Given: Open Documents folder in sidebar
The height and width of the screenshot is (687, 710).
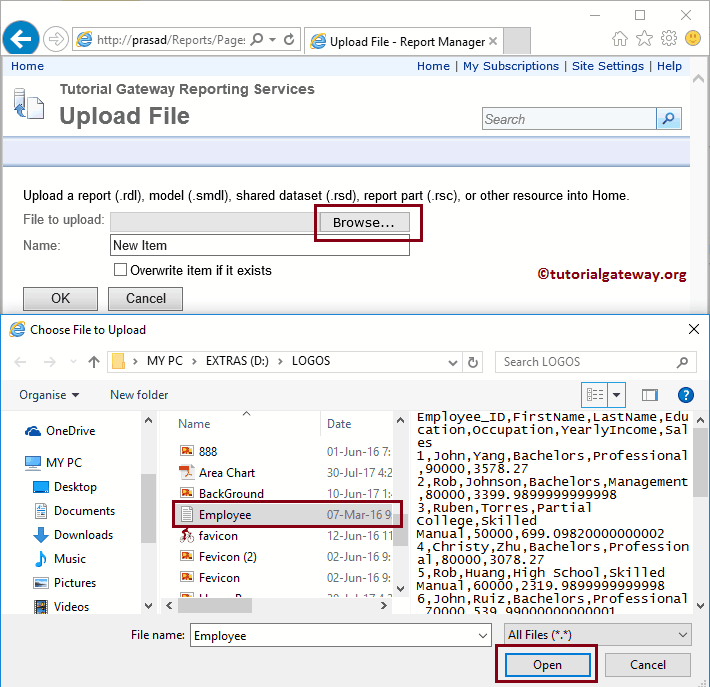Looking at the screenshot, I should 74,511.
